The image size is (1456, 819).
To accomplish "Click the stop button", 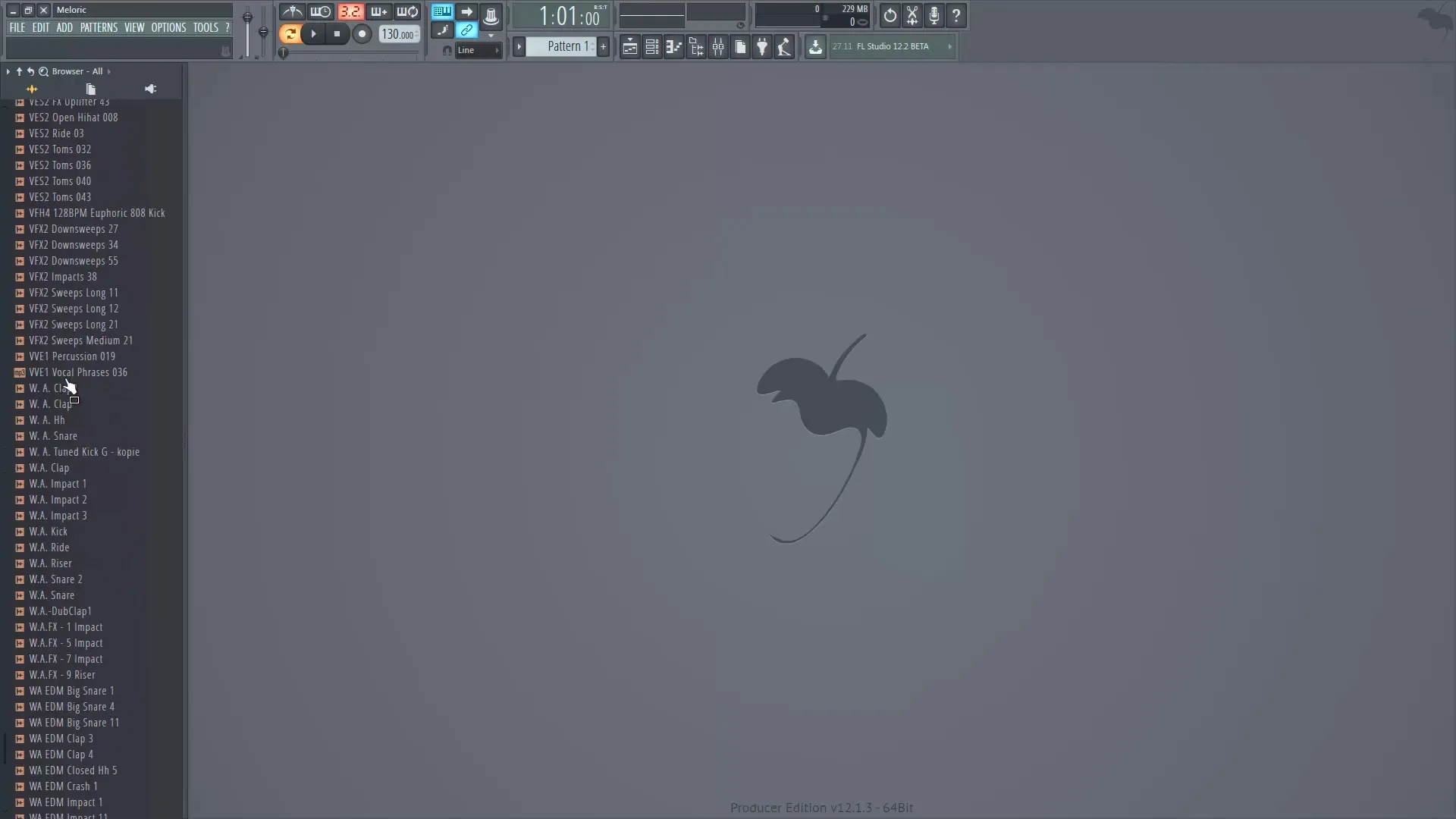I will [337, 33].
